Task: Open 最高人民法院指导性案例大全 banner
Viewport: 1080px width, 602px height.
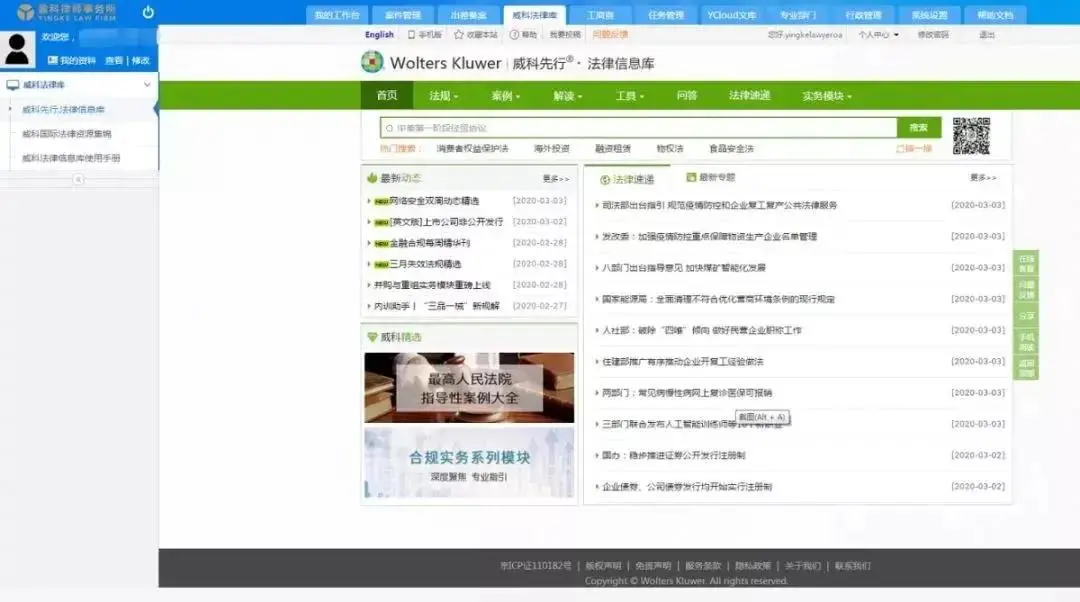Action: click(x=469, y=388)
